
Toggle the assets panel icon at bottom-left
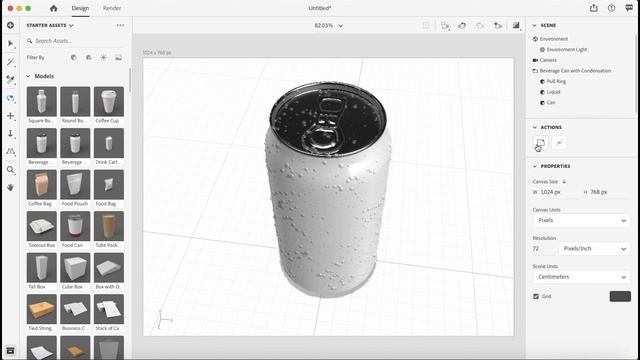coord(10,350)
